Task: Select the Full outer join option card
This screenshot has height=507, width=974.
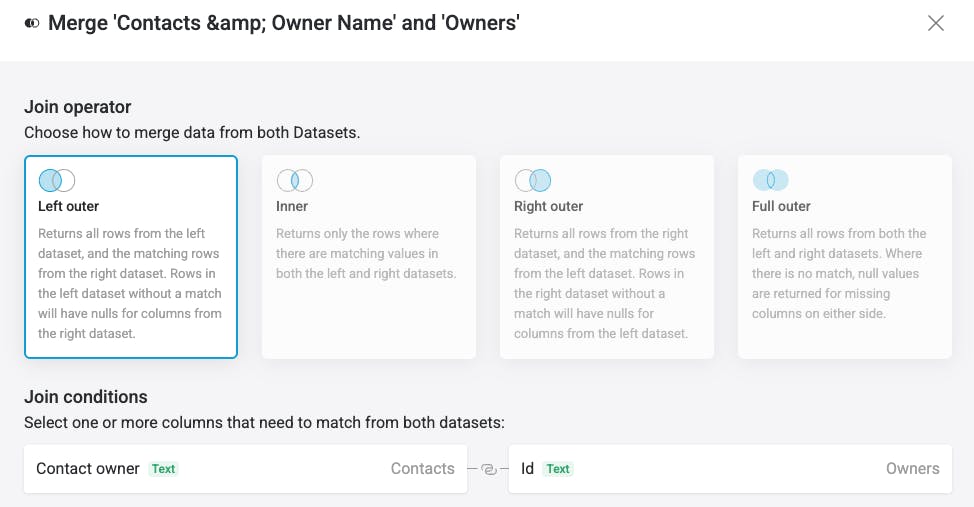Action: (x=845, y=257)
